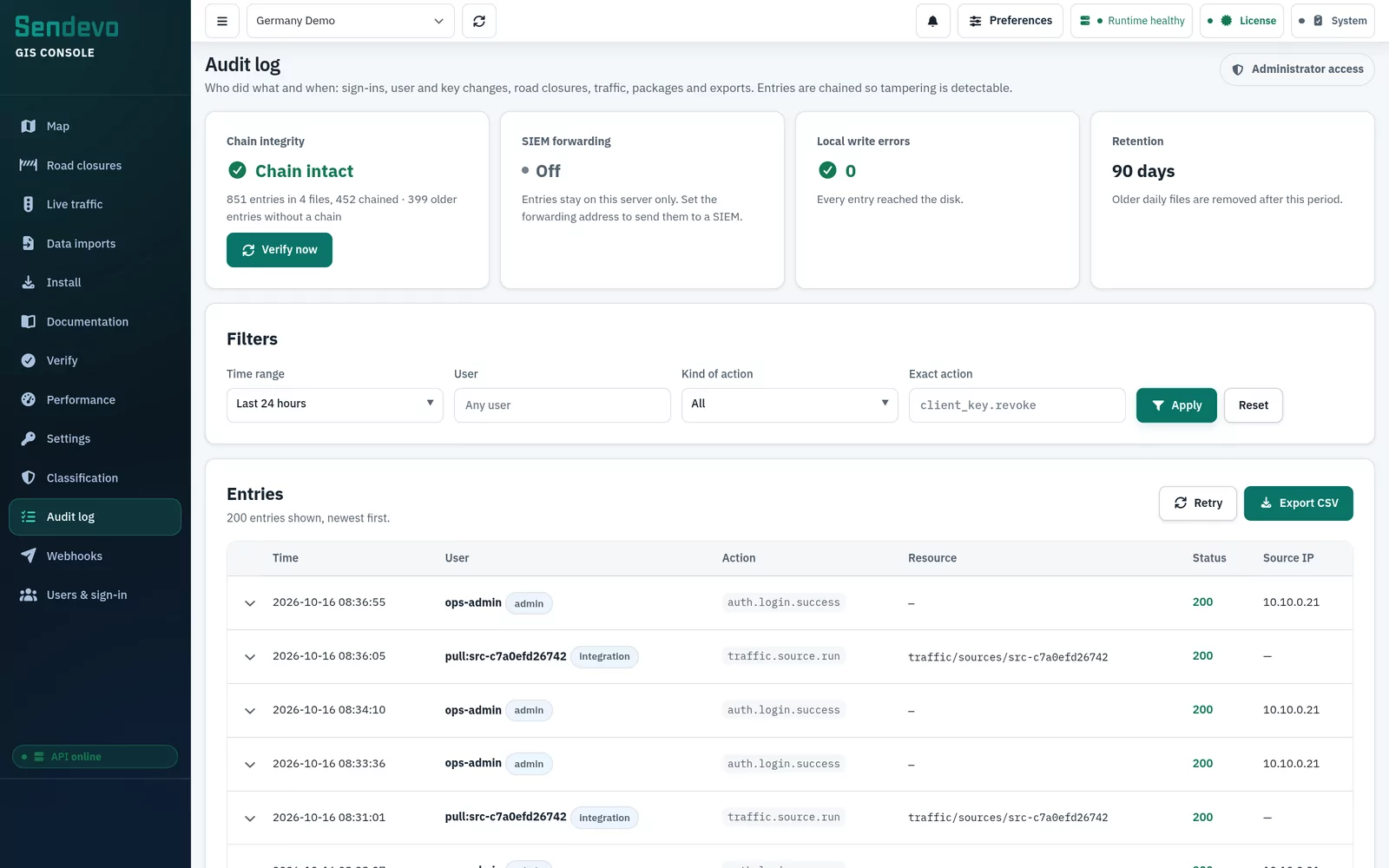Open the License status item

(1242, 21)
